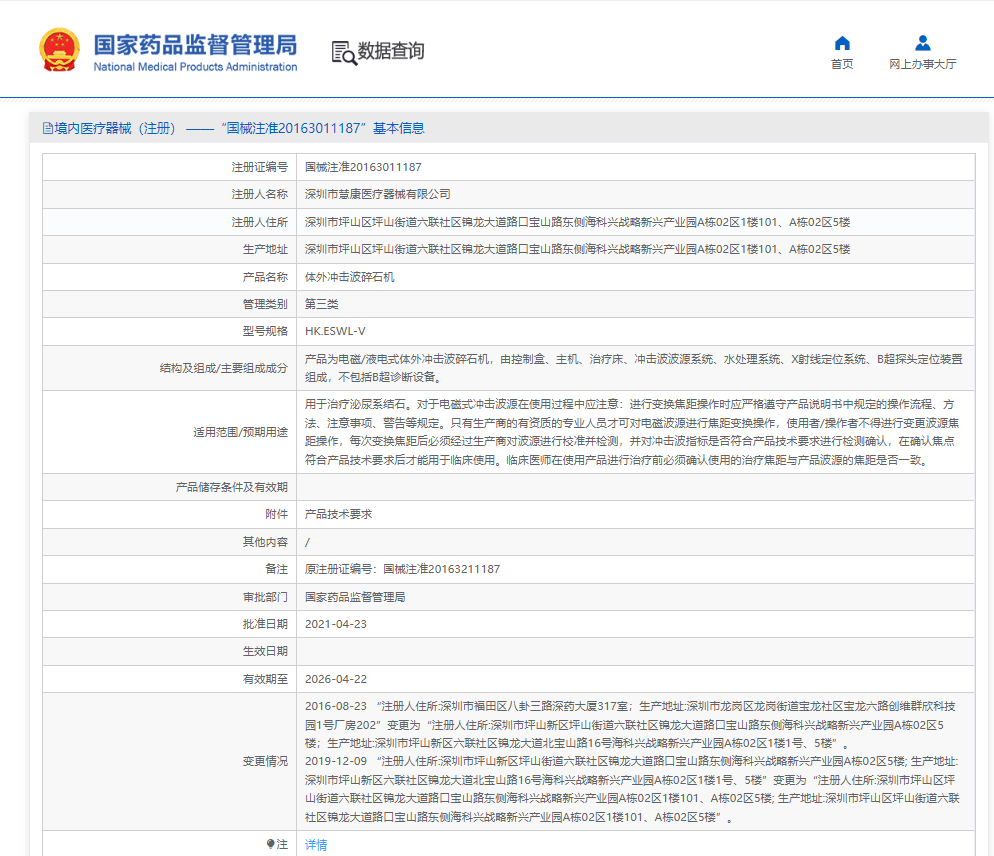994x856 pixels.
Task: Select registration number 国械注准20163011187 value
Action: (x=363, y=167)
